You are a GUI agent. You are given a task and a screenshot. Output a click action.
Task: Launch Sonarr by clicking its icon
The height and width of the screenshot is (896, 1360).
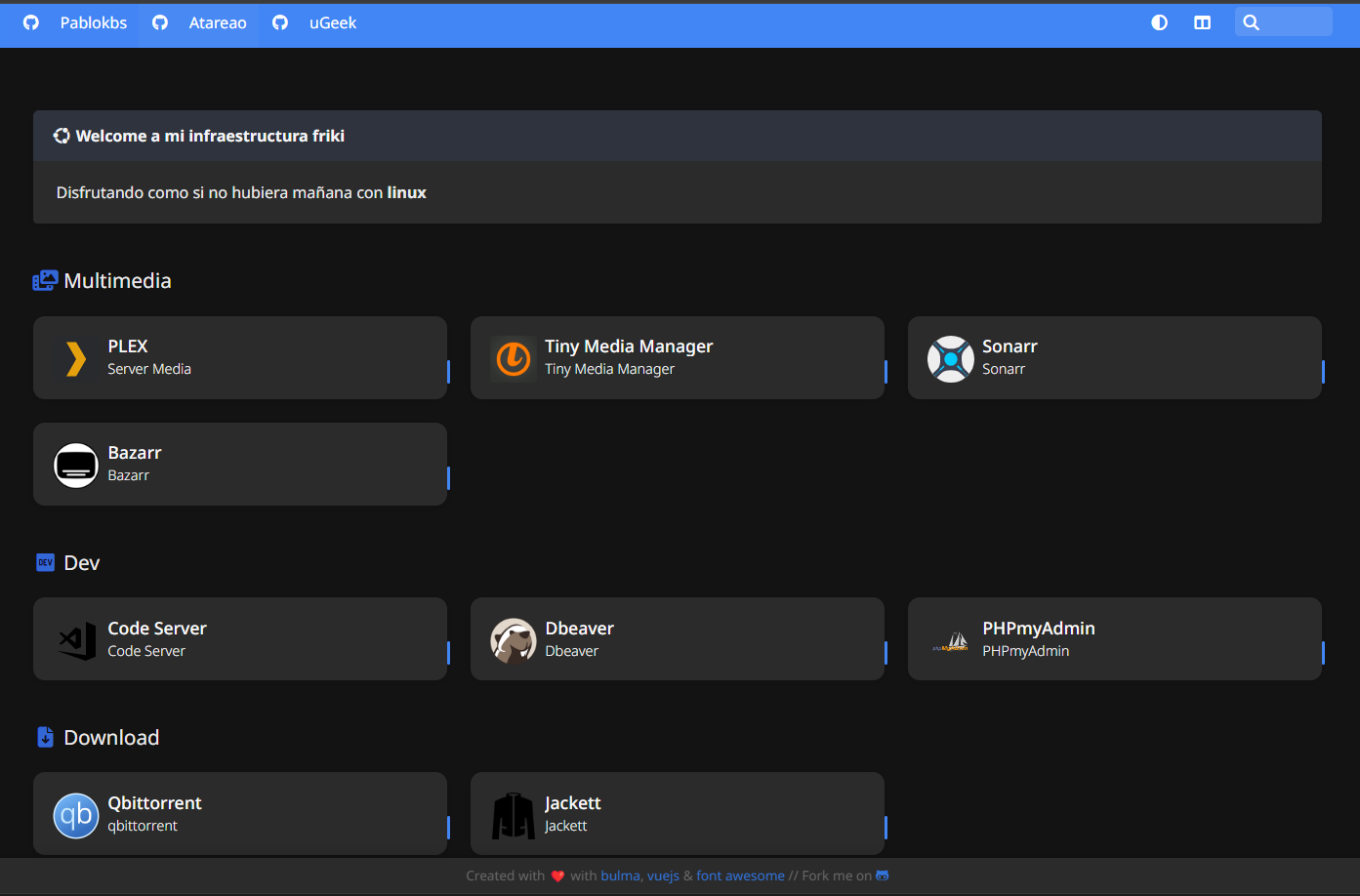pos(950,357)
